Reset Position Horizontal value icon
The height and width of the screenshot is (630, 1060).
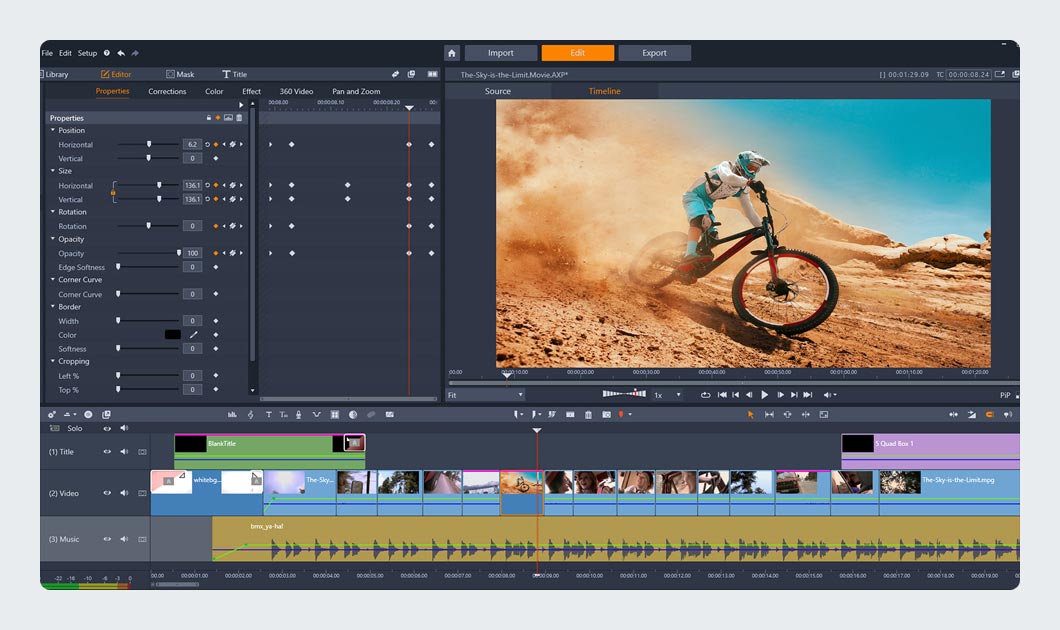(208, 145)
